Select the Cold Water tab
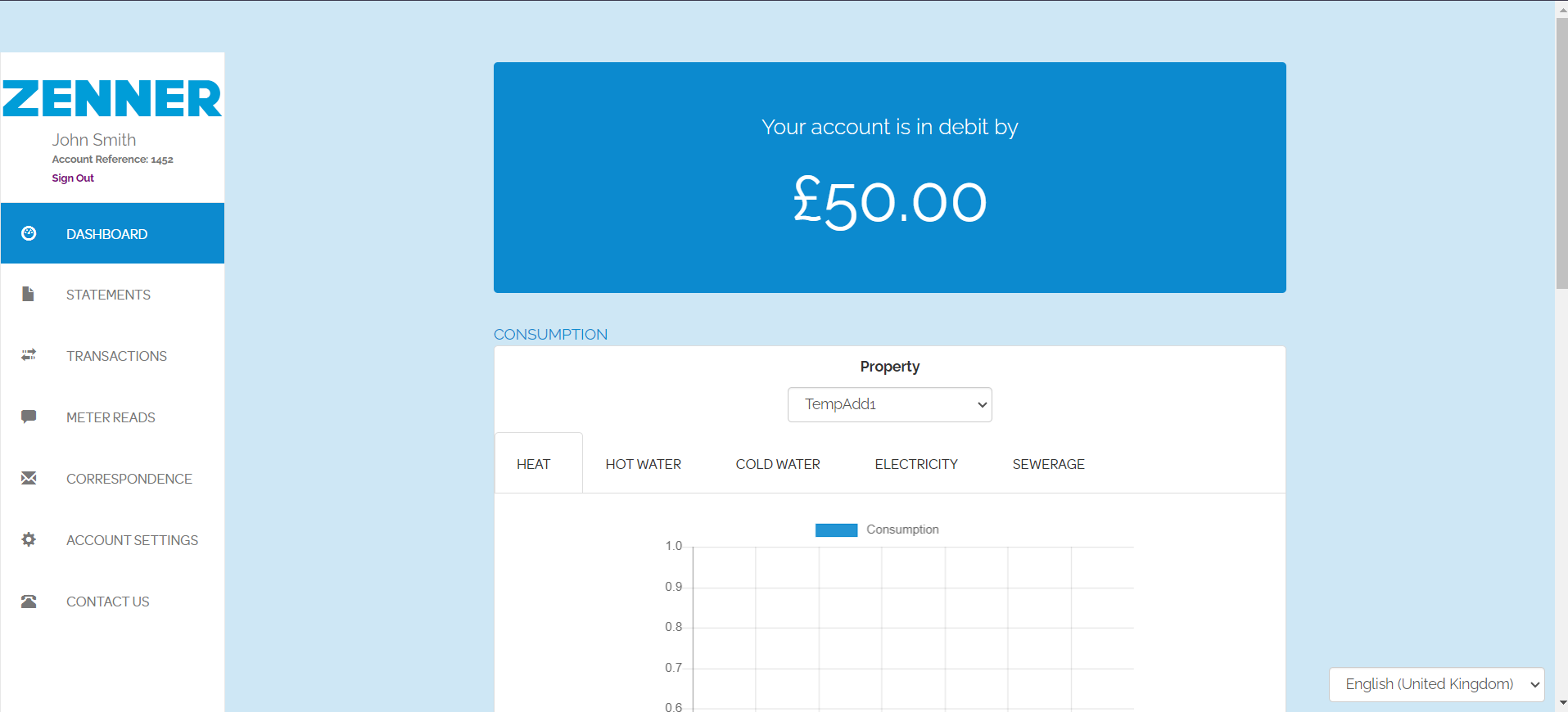Screen dimensions: 1568x712 (x=777, y=464)
